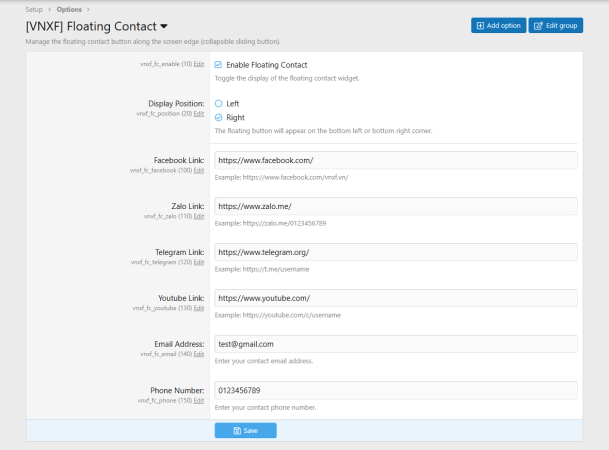This screenshot has width=609, height=450.
Task: Click the 'Email Address:' label text
Action: (179, 344)
